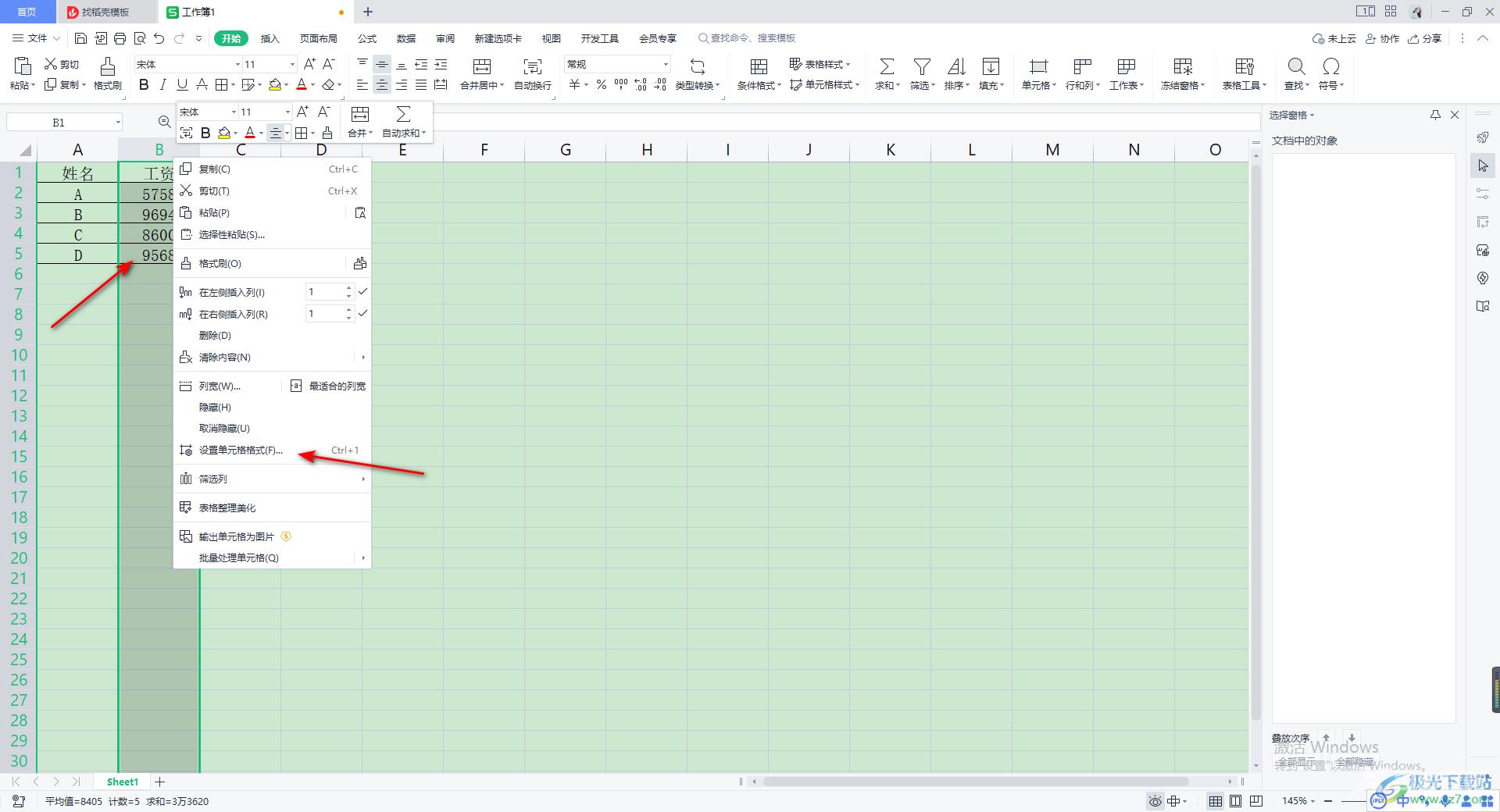The height and width of the screenshot is (812, 1500).
Task: Click the Format Painter icon in ribbon
Action: coord(108,66)
